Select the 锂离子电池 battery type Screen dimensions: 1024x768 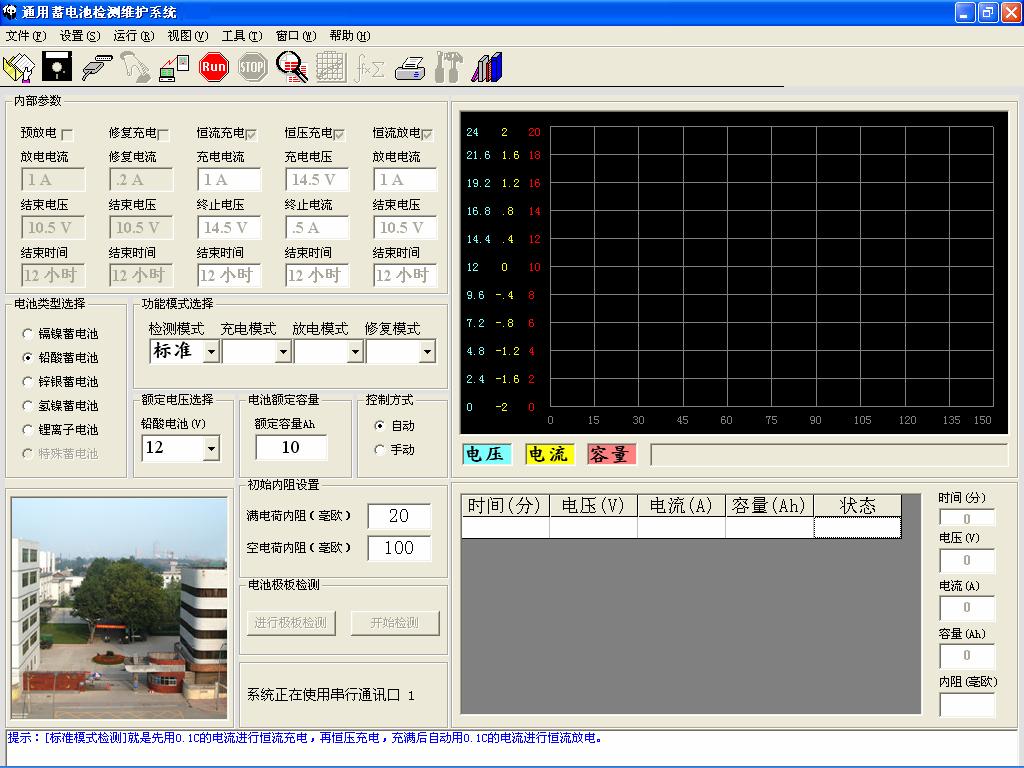click(28, 430)
